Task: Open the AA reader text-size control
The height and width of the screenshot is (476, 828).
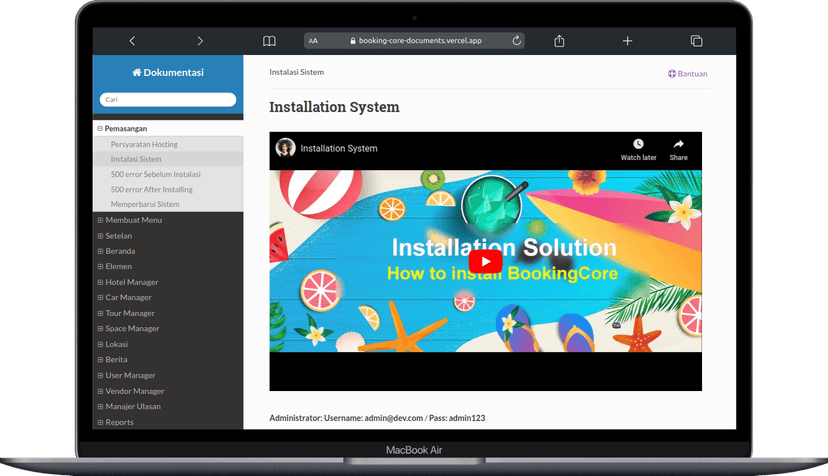Action: pyautogui.click(x=313, y=41)
